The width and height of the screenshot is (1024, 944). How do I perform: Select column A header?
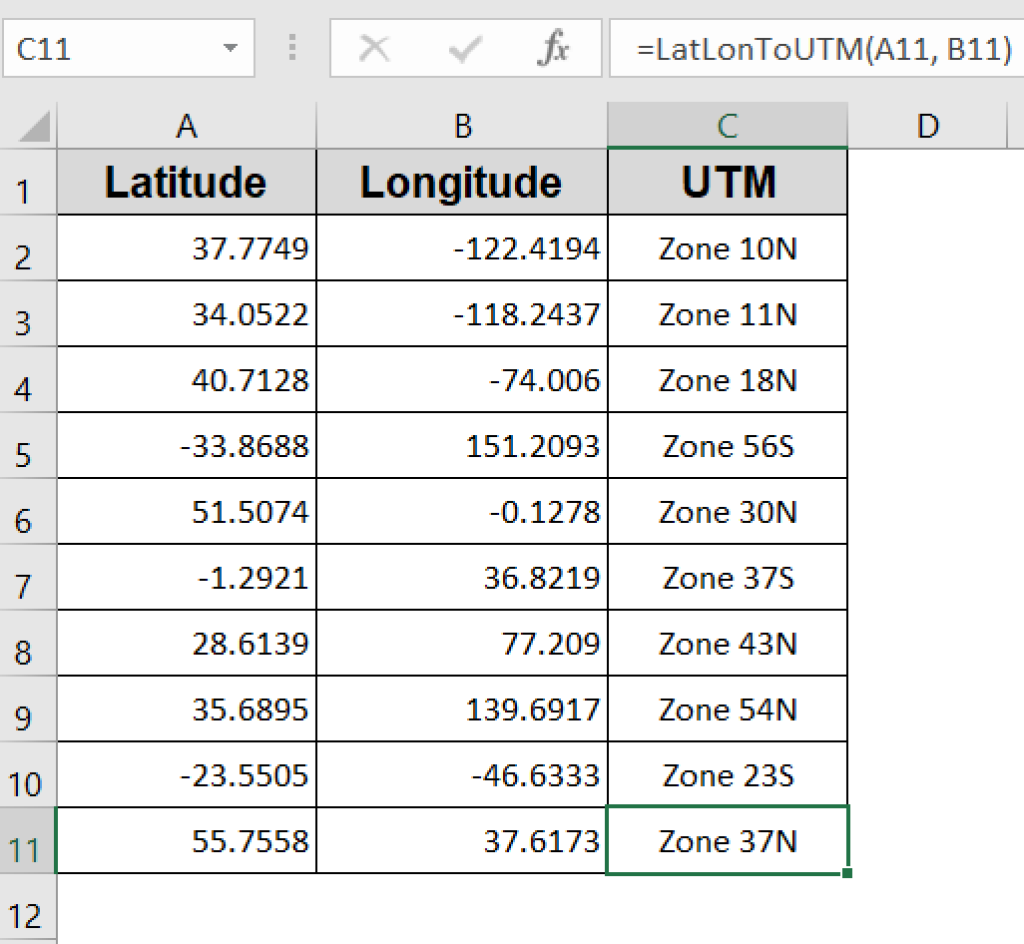click(x=188, y=125)
